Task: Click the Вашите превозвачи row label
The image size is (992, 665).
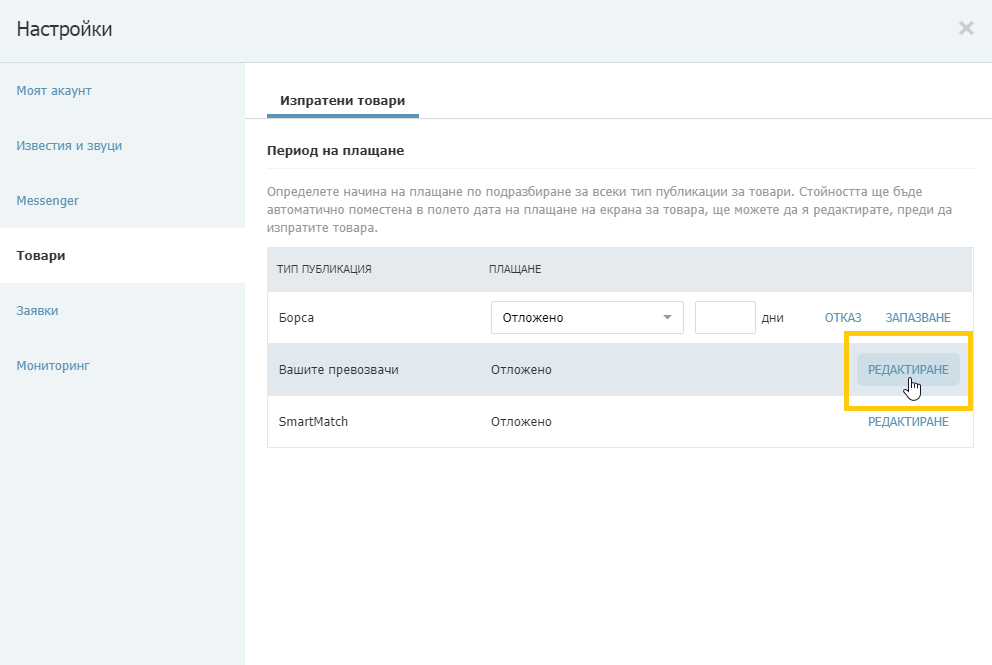Action: [338, 370]
